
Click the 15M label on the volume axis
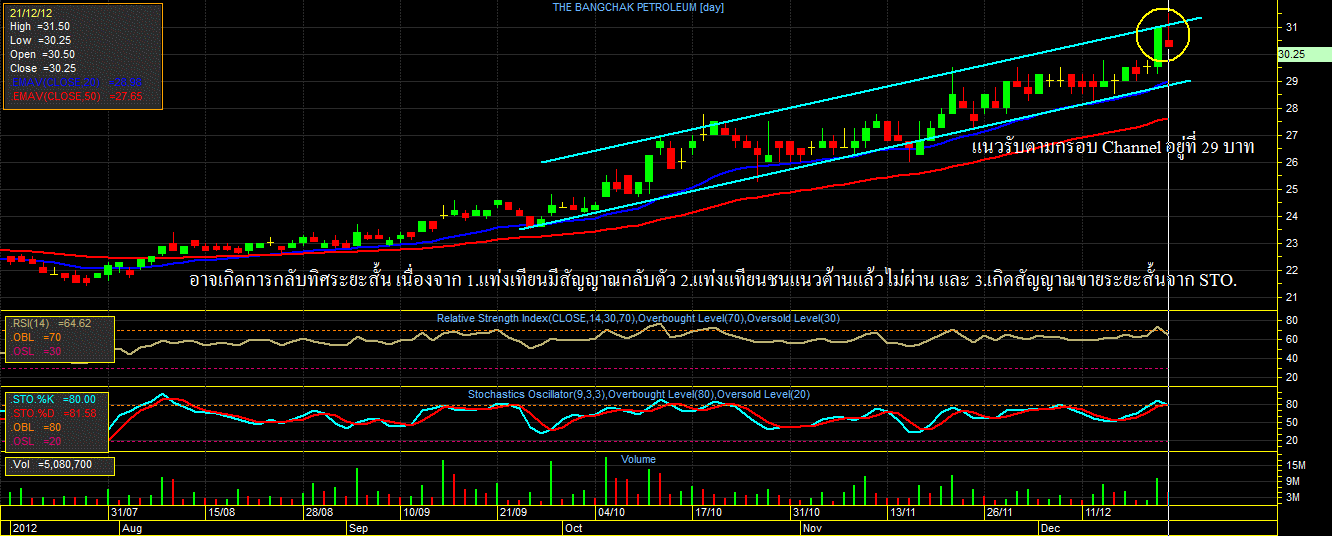click(x=1295, y=465)
